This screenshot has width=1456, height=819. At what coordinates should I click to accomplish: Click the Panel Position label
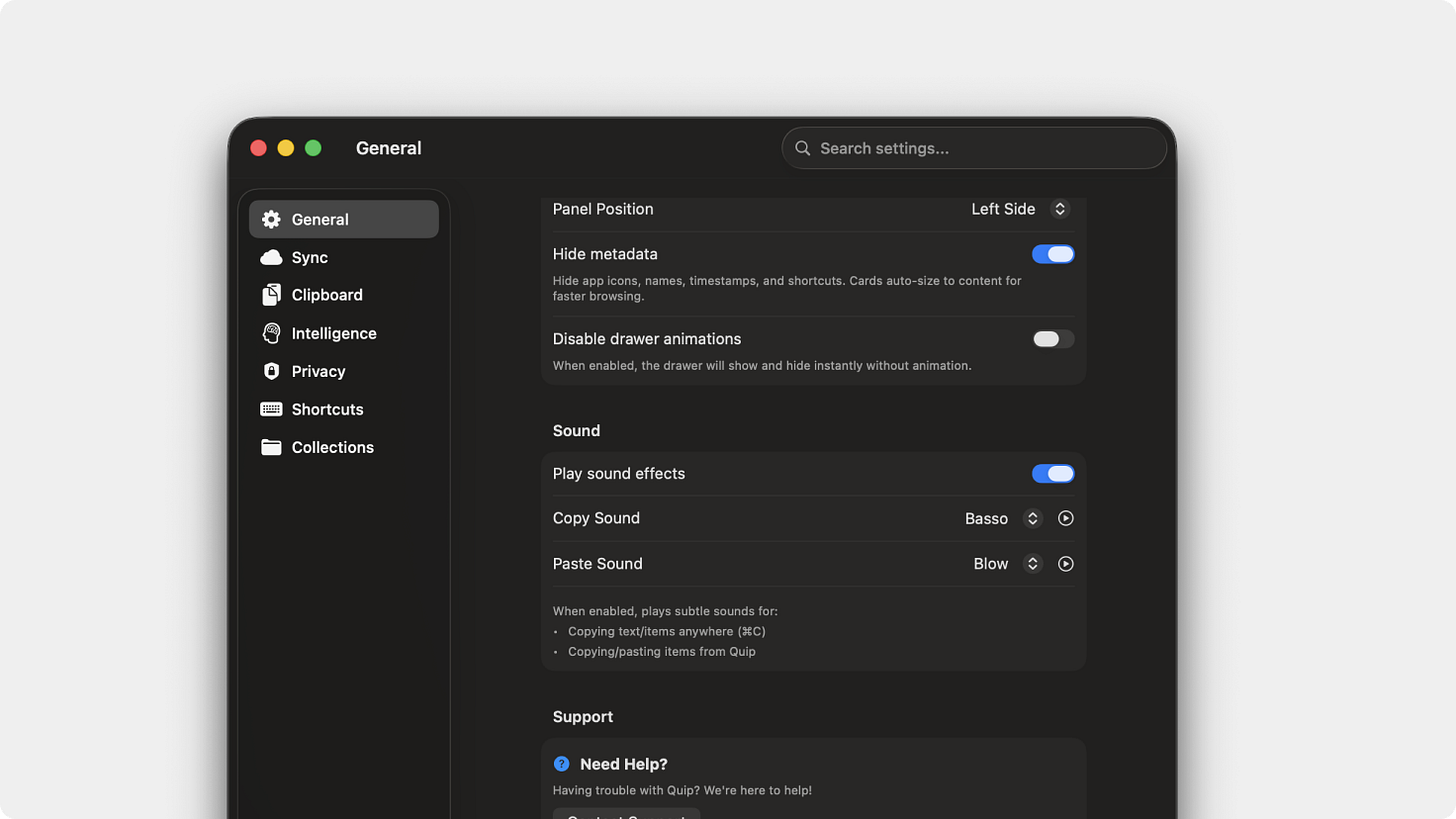[603, 209]
